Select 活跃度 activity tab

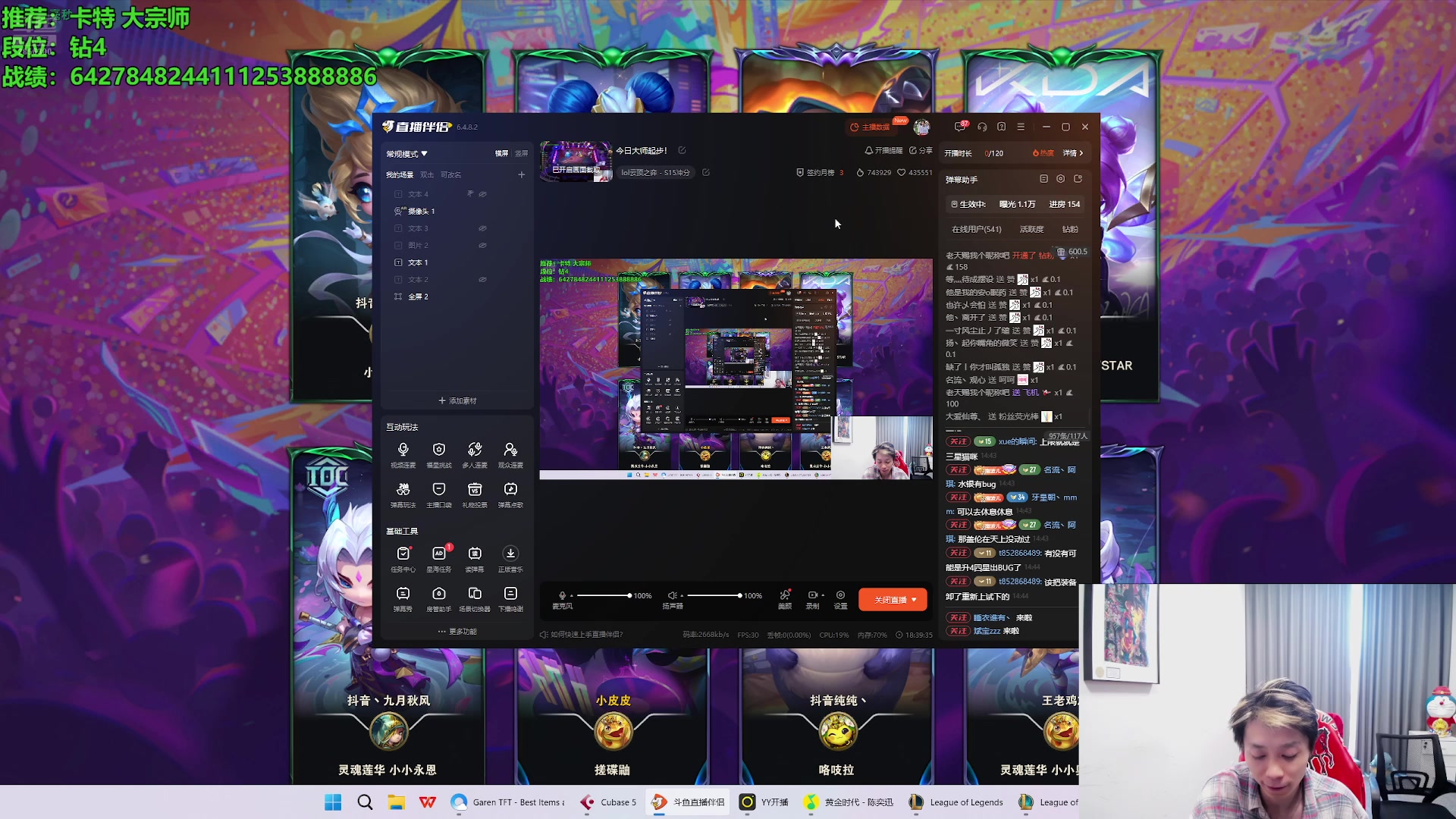pyautogui.click(x=1031, y=229)
